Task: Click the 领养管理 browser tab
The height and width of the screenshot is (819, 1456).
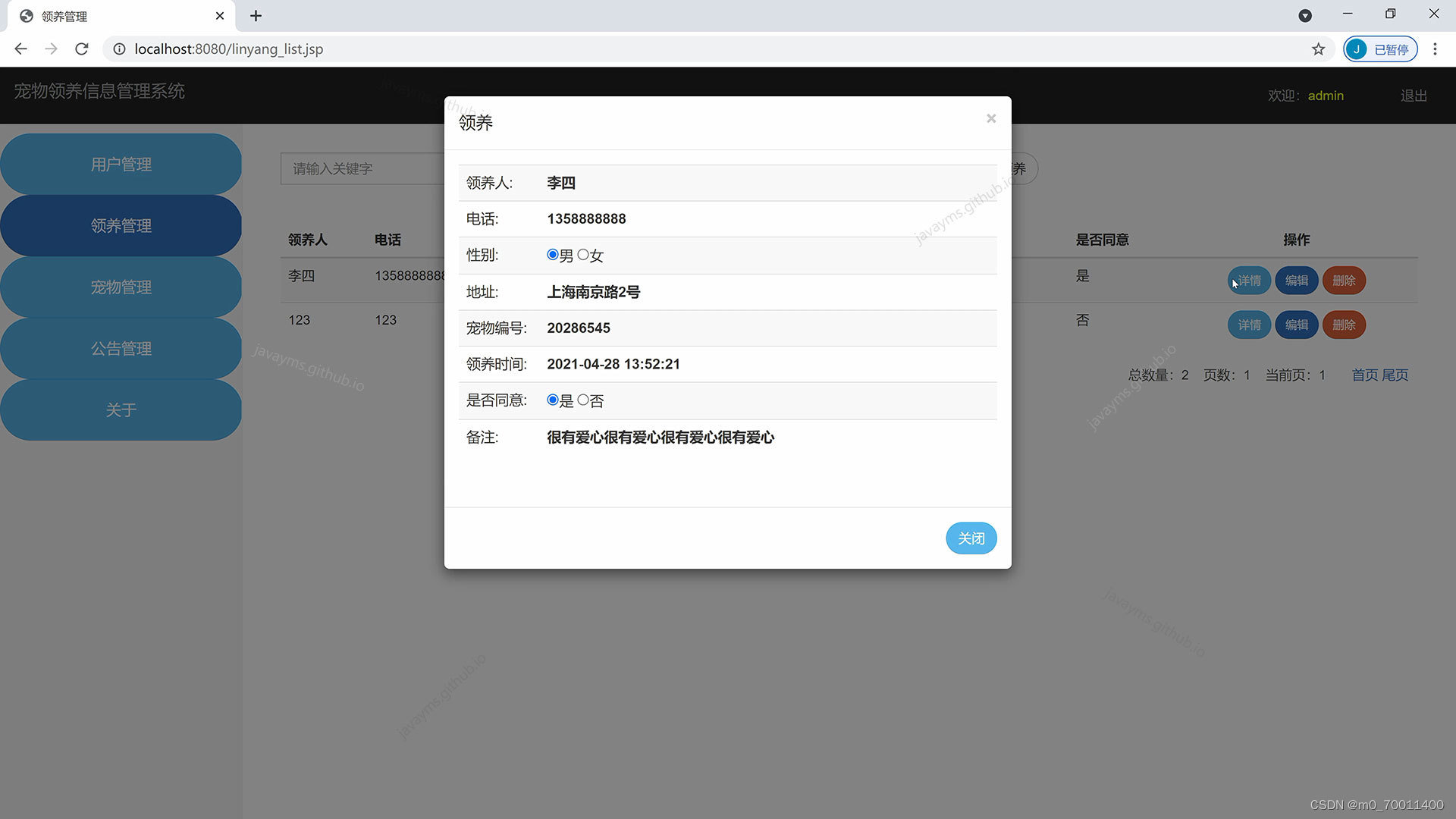Action: pos(64,15)
